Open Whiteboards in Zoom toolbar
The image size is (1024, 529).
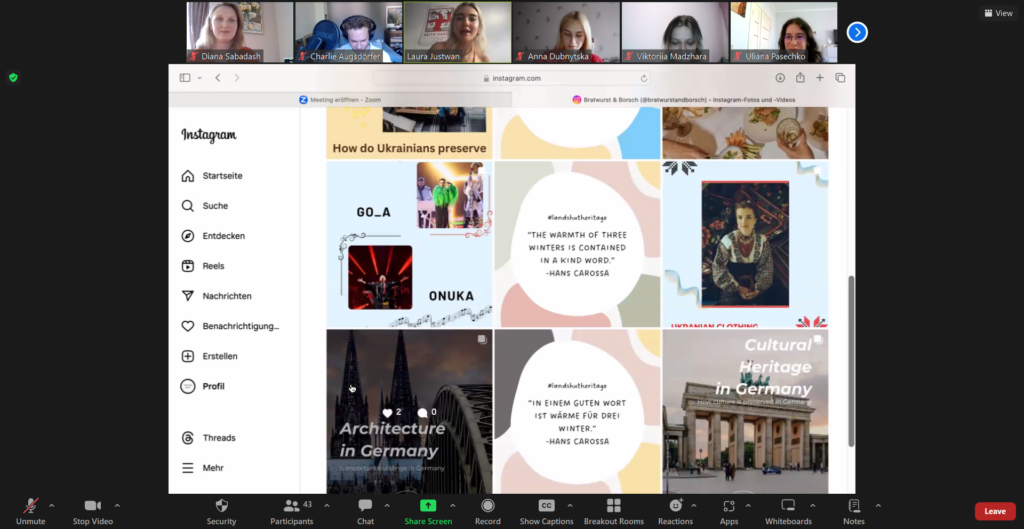(x=788, y=510)
